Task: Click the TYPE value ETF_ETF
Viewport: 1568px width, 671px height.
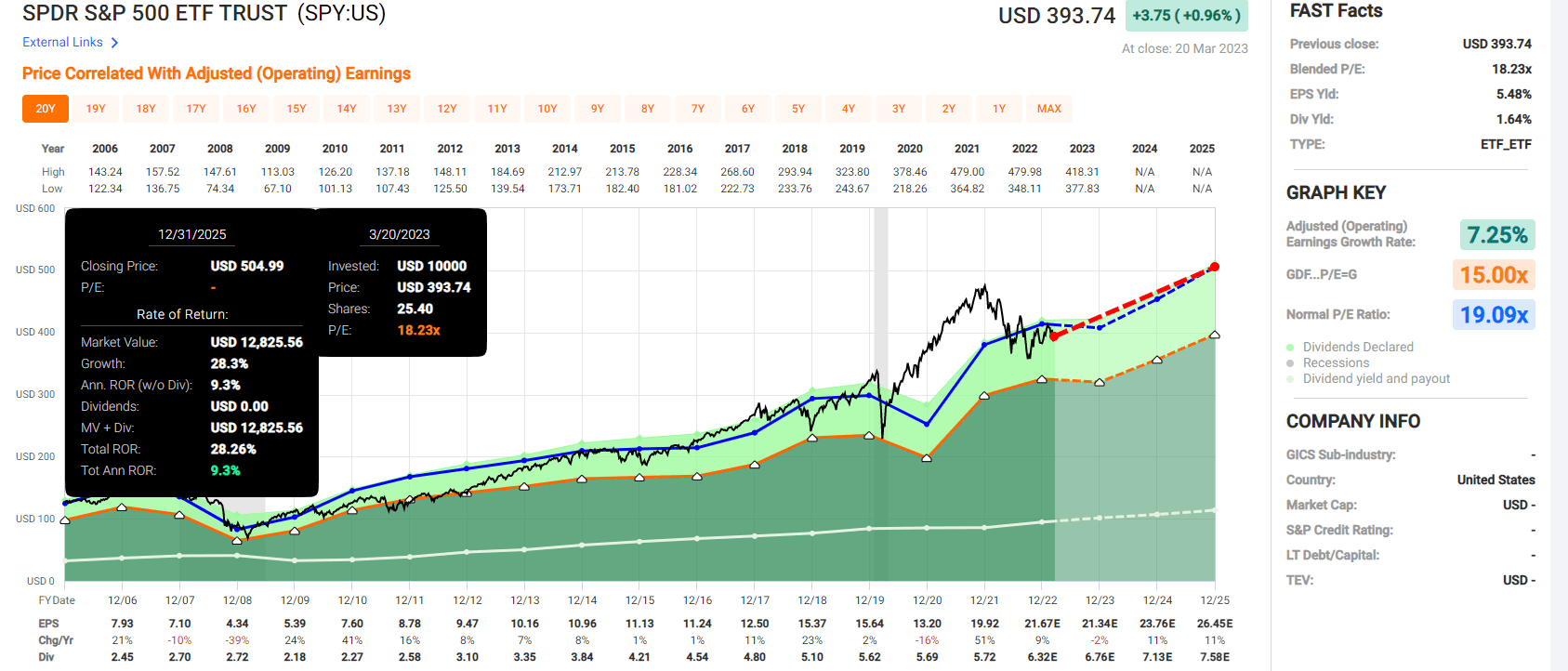Action: pos(1506,144)
